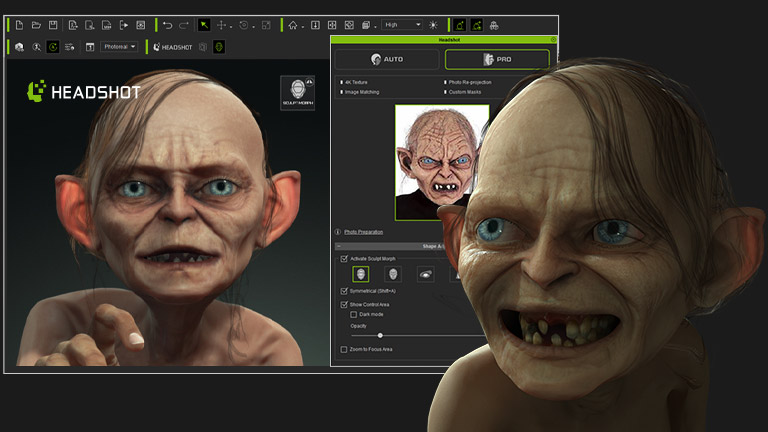
Task: Open the High quality dropdown
Action: coord(402,24)
